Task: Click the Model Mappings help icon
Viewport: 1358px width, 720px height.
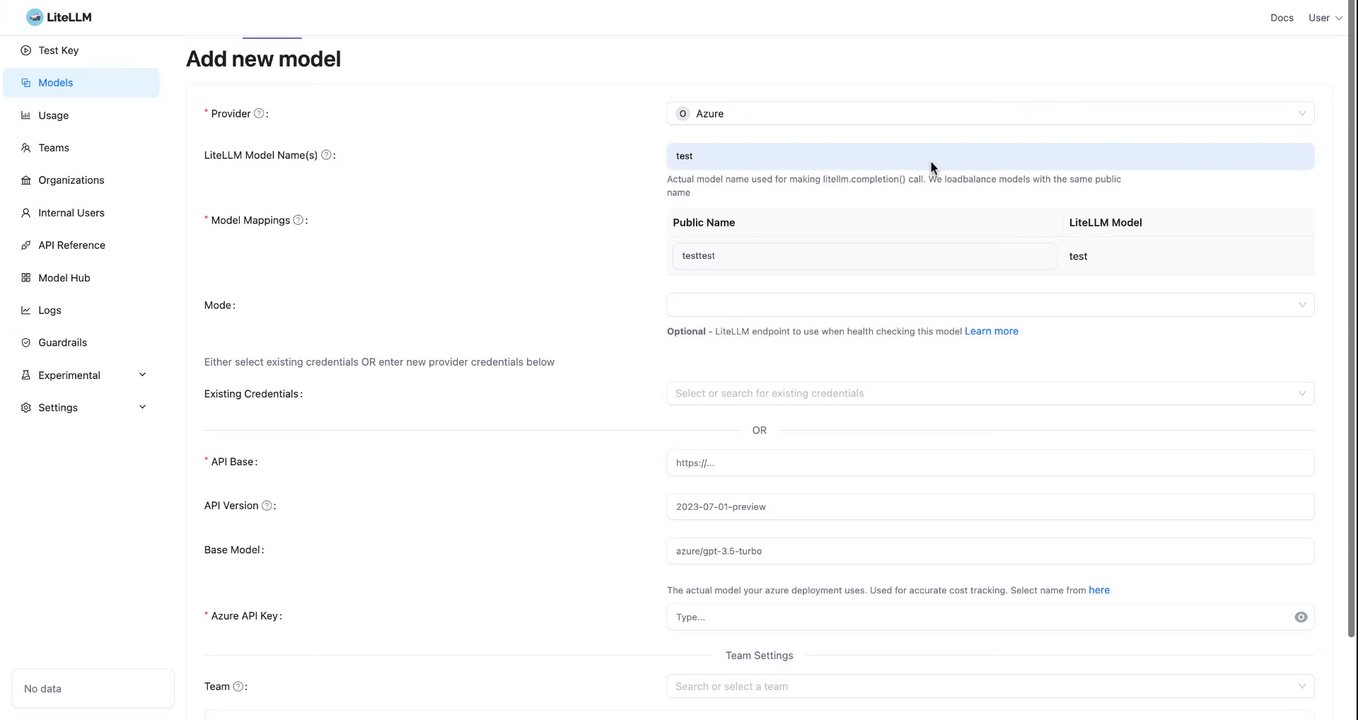Action: coord(298,220)
